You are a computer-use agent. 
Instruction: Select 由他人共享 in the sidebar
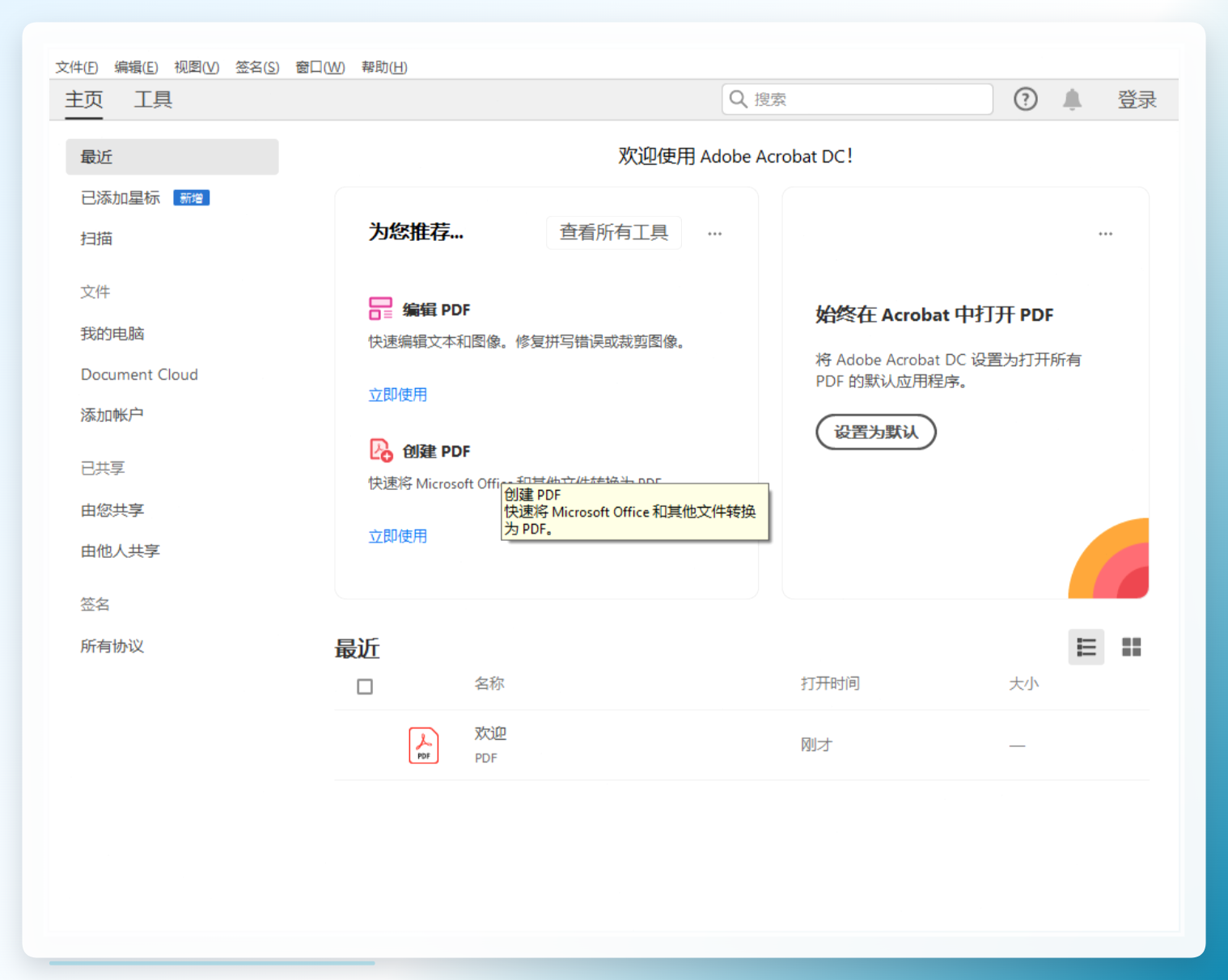point(121,551)
